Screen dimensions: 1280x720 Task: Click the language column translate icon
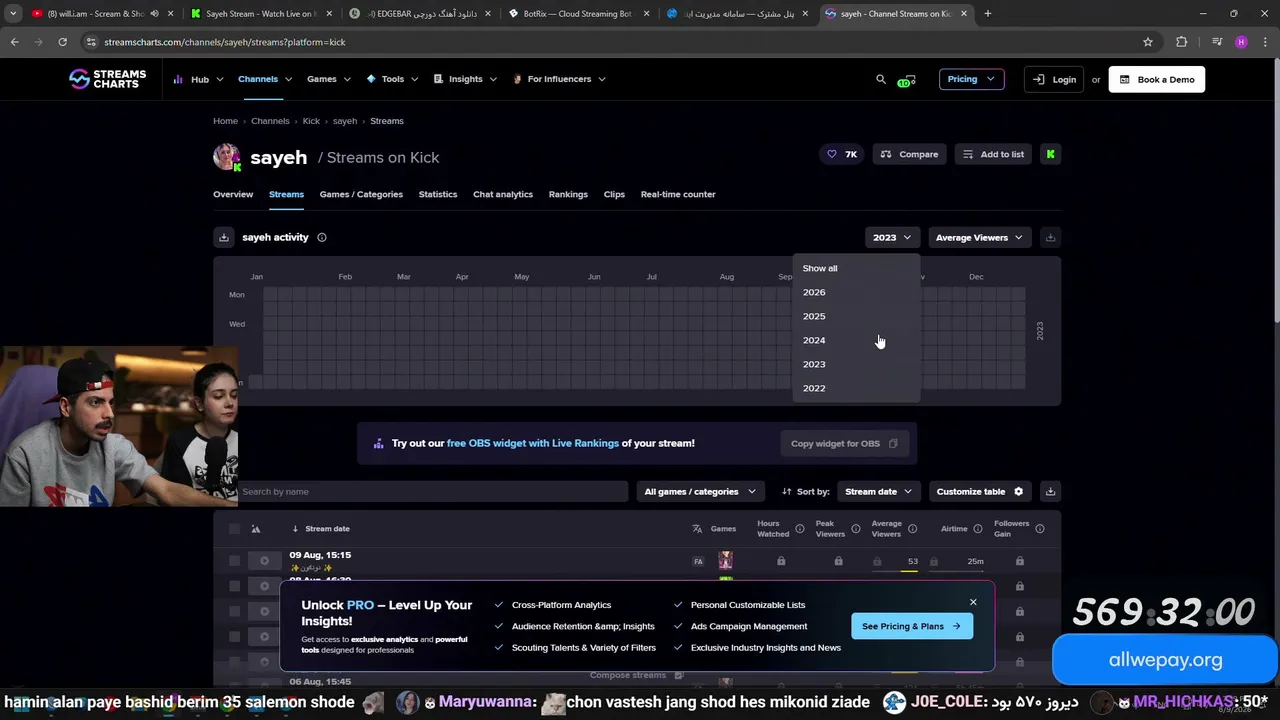[x=697, y=529]
